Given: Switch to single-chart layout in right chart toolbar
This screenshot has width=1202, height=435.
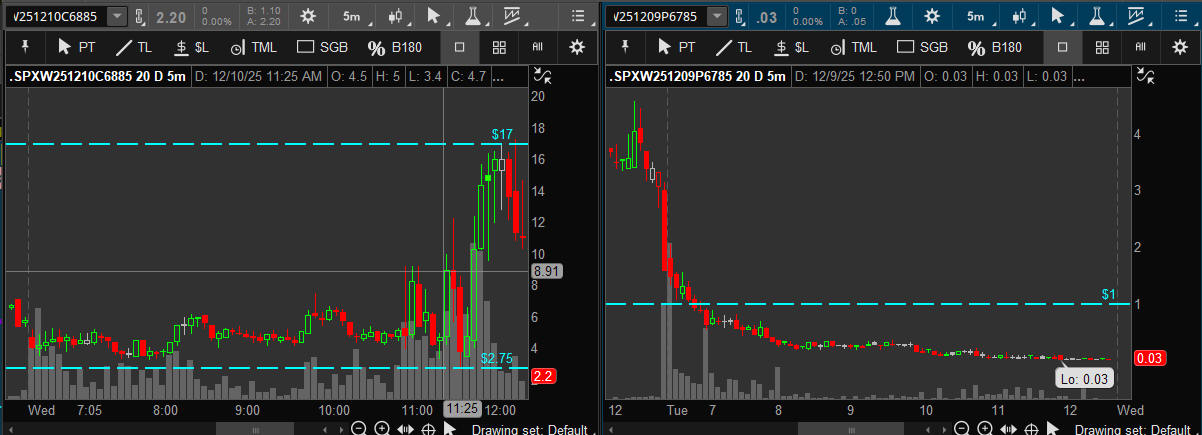Looking at the screenshot, I should [1062, 47].
